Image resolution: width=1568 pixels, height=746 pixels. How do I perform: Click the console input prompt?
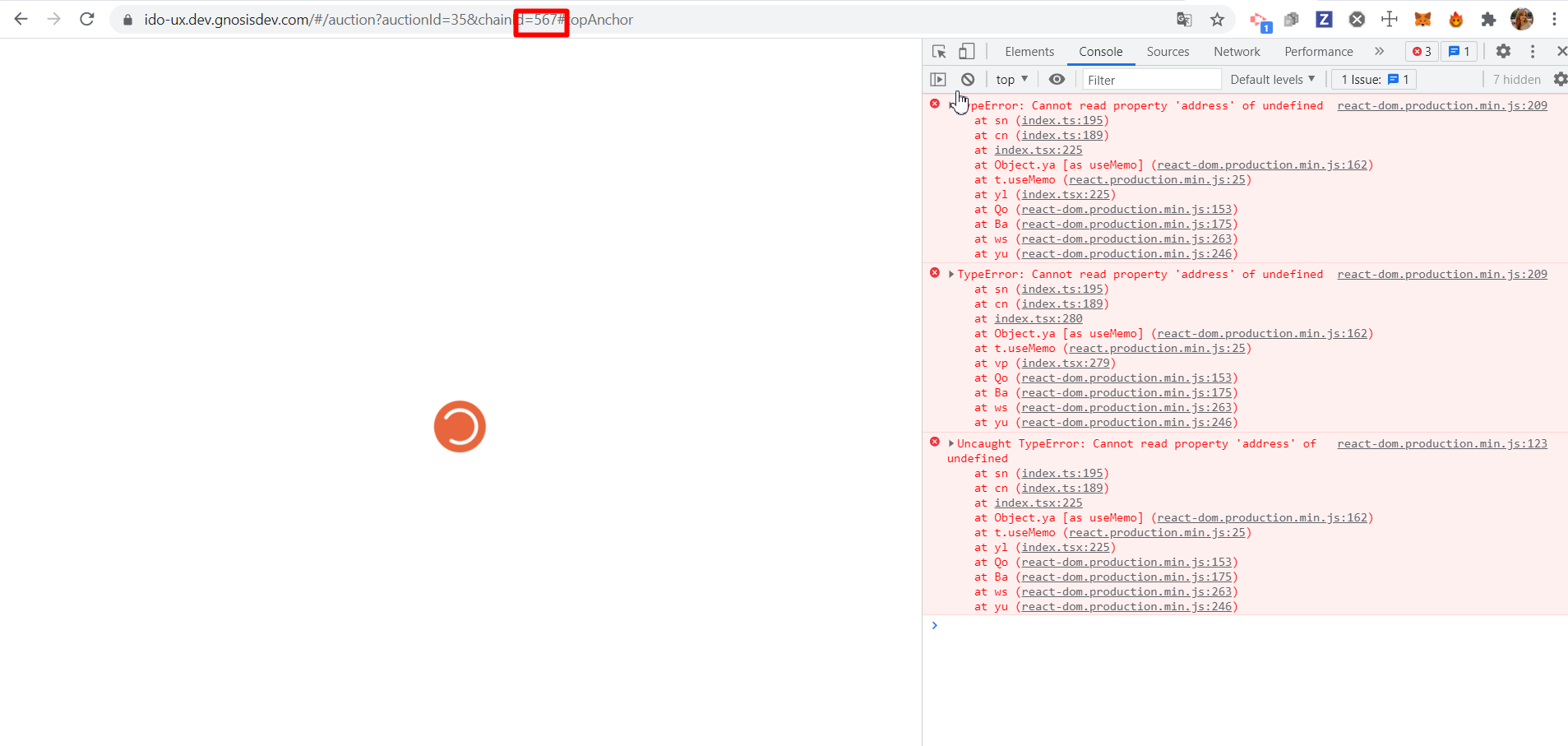(x=1245, y=626)
